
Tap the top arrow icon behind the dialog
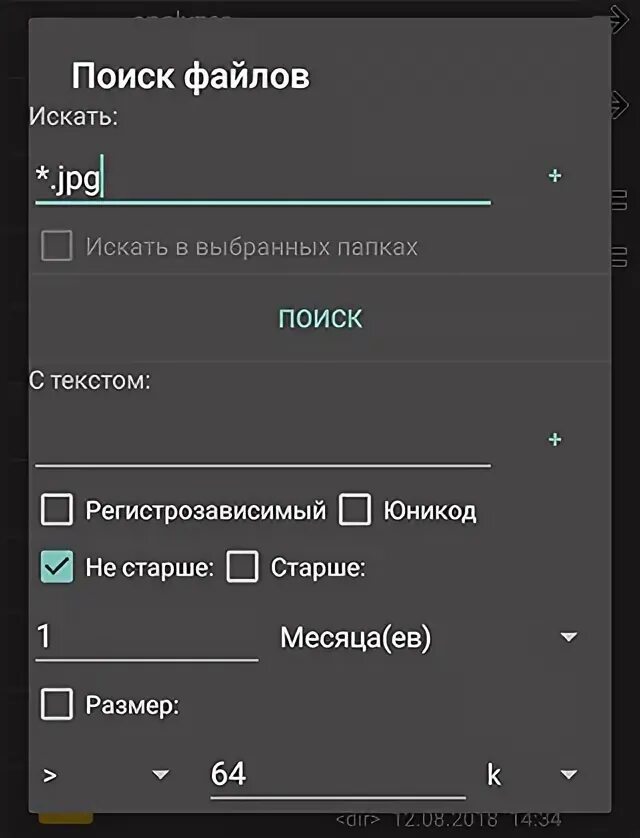620,19
